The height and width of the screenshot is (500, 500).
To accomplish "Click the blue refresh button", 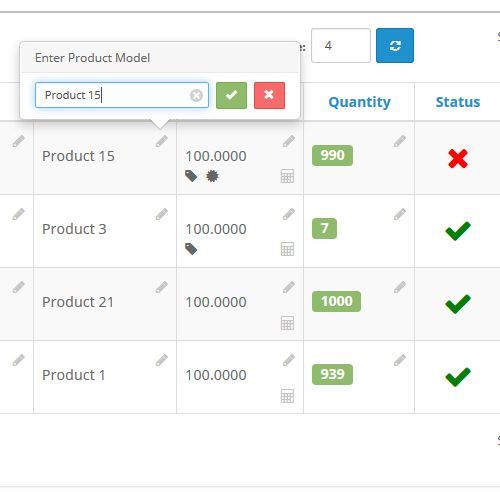I will pyautogui.click(x=395, y=45).
